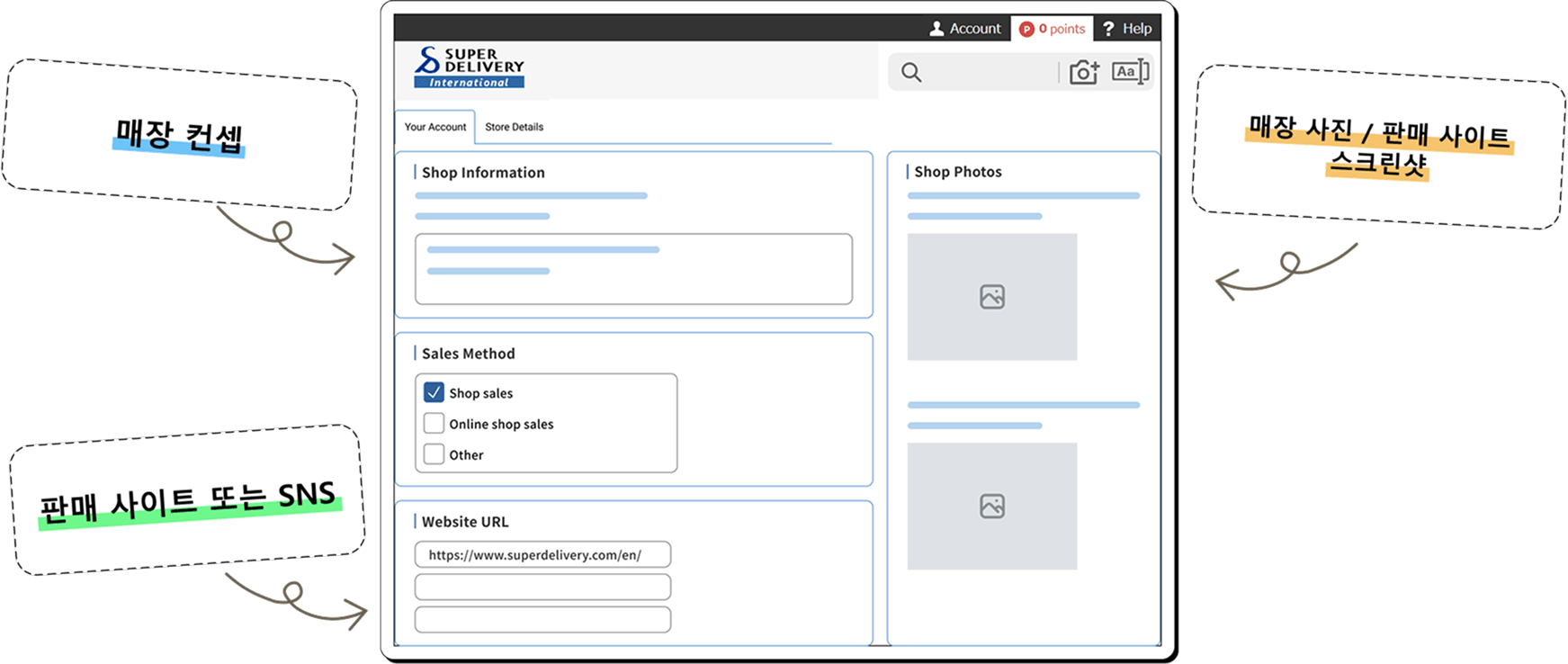
Task: Click the search magnifier icon
Action: click(911, 73)
